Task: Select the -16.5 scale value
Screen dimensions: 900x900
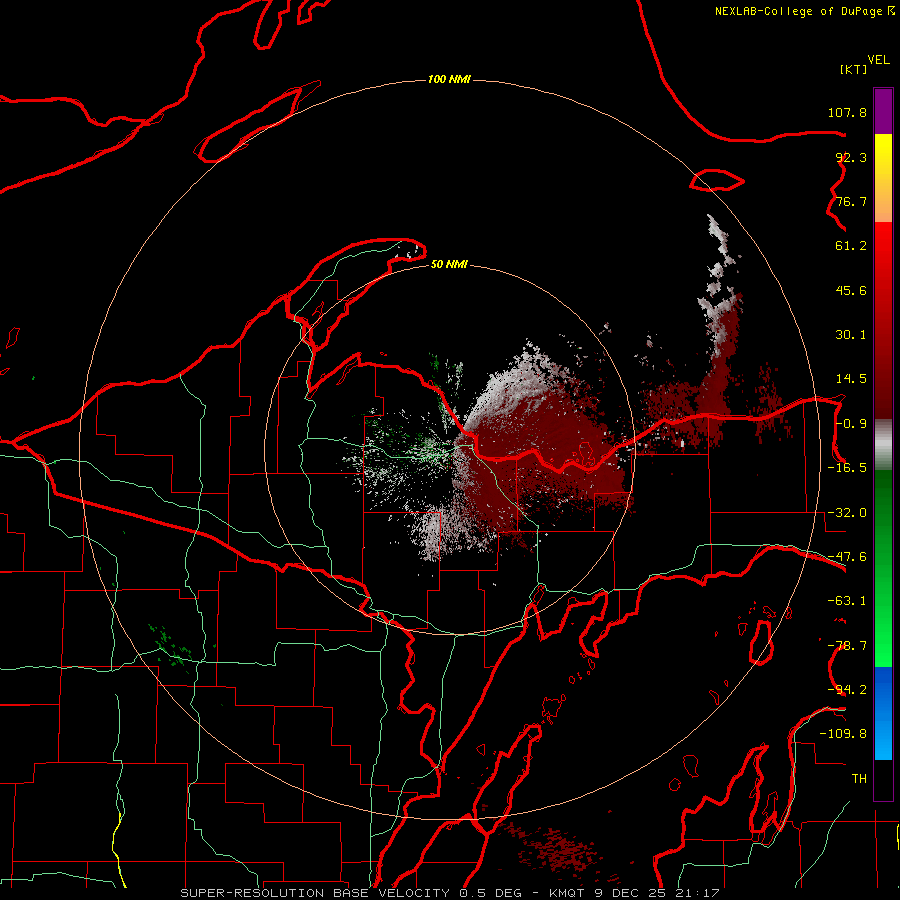Action: pos(847,468)
